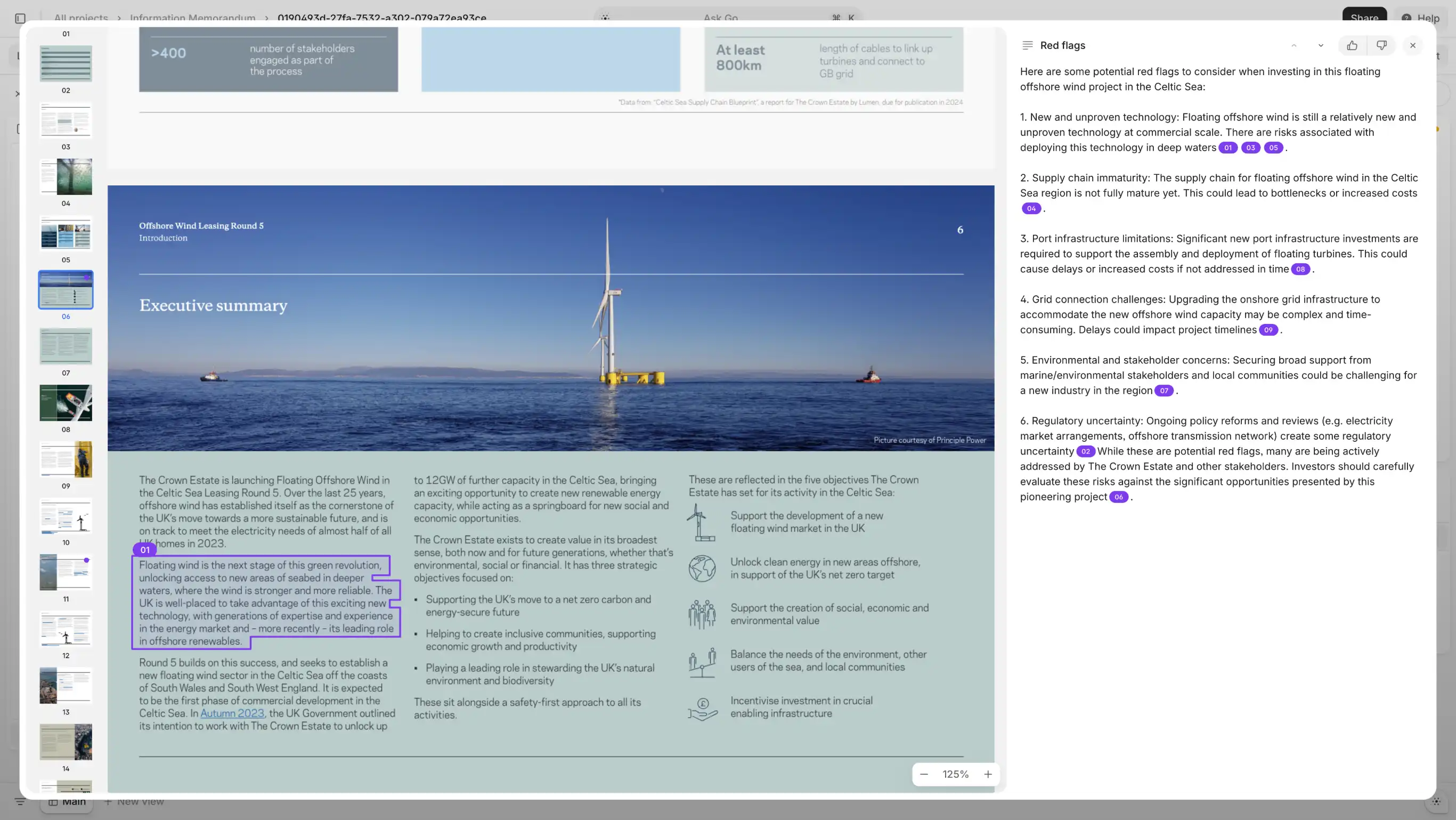1456x820 pixels.
Task: Click citation 09 in grid connection point
Action: 1268,330
